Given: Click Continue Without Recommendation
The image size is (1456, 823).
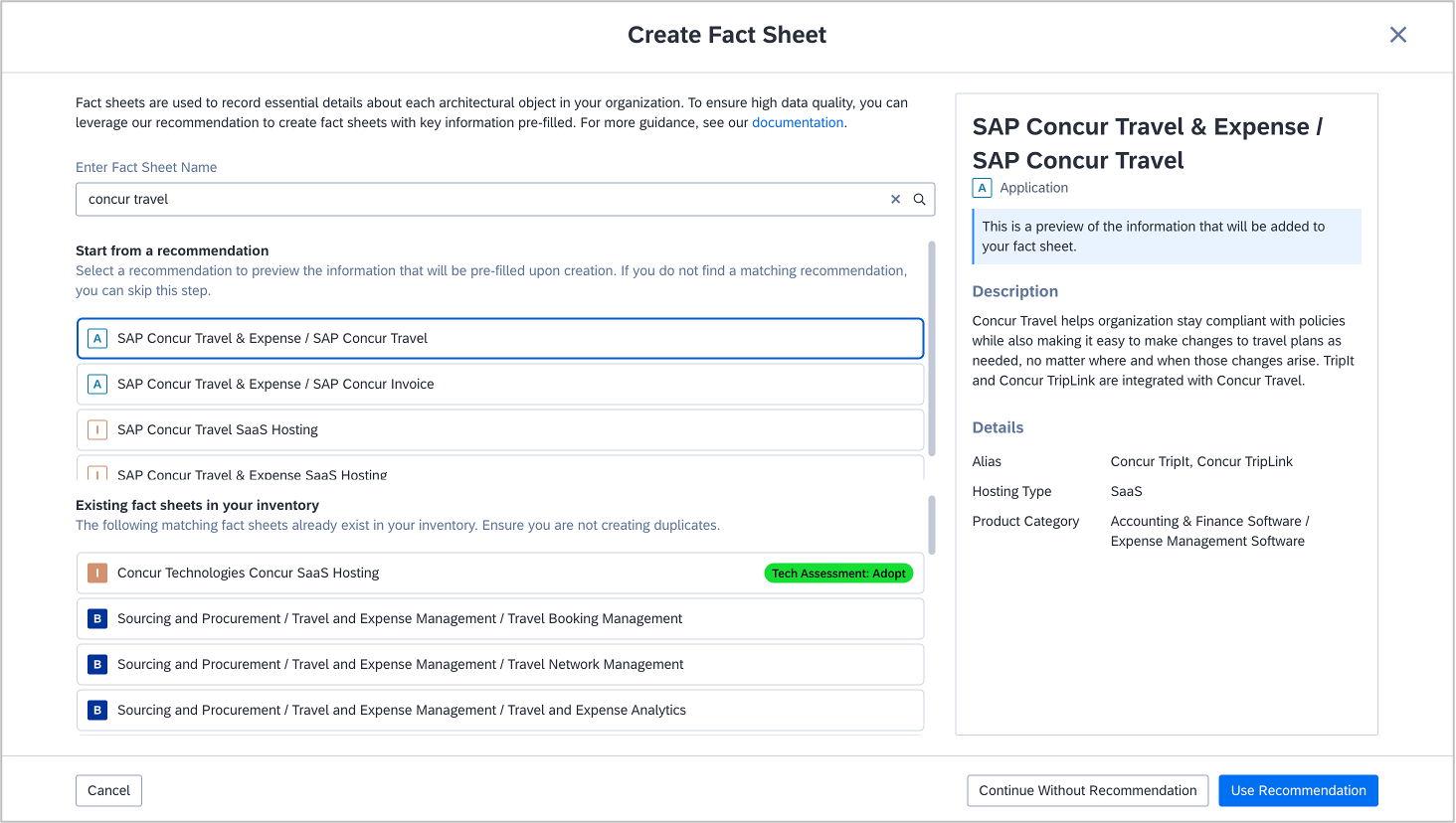Looking at the screenshot, I should [1087, 790].
